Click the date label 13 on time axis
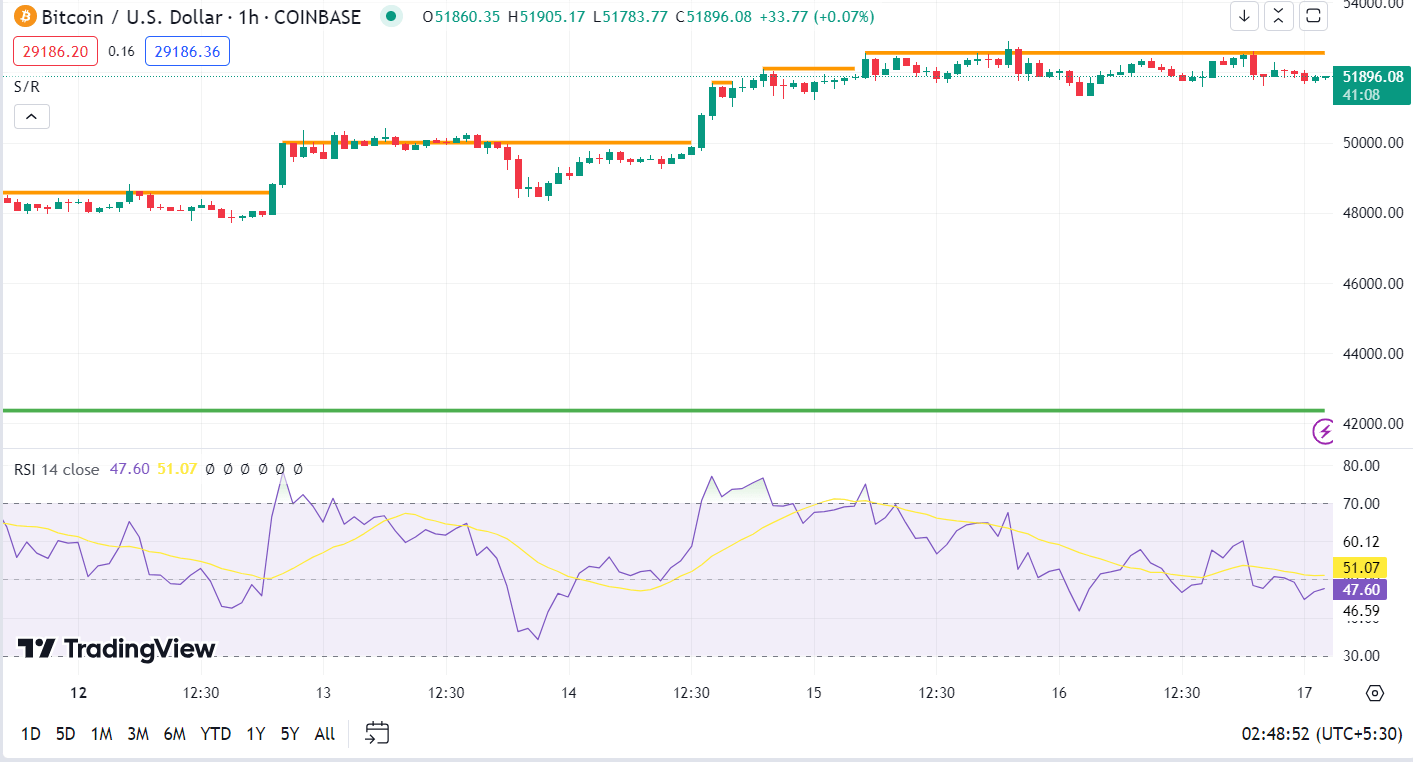Image resolution: width=1413 pixels, height=762 pixels. tap(323, 693)
